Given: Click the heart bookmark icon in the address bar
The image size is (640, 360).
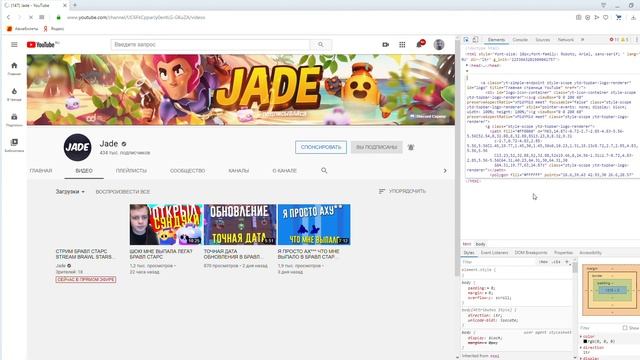Looking at the screenshot, I should (606, 17).
